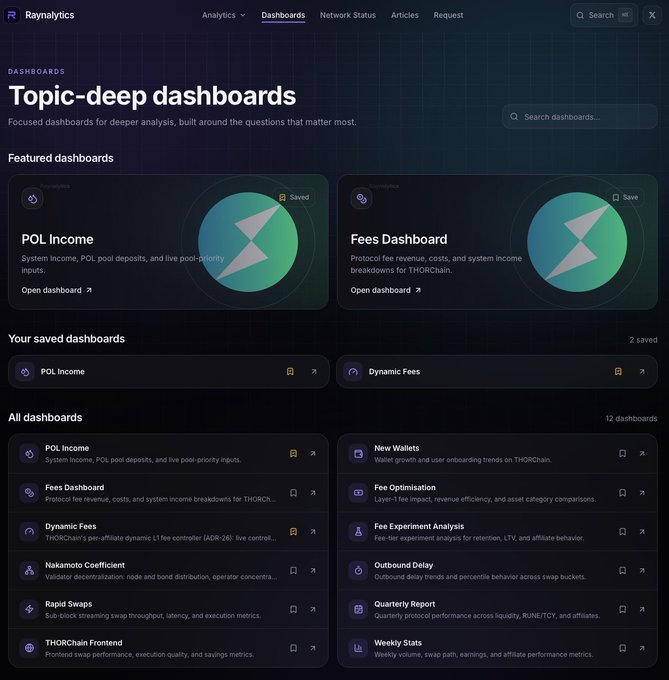Remove POL Income bookmark in saved dashboards
Screen dimensions: 669x680
click(x=290, y=372)
